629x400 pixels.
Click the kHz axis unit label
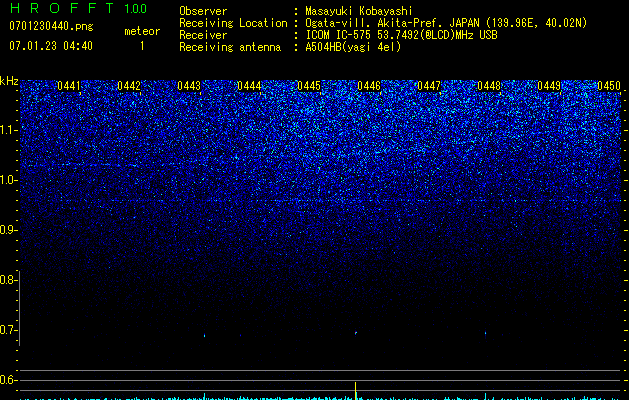coord(9,81)
